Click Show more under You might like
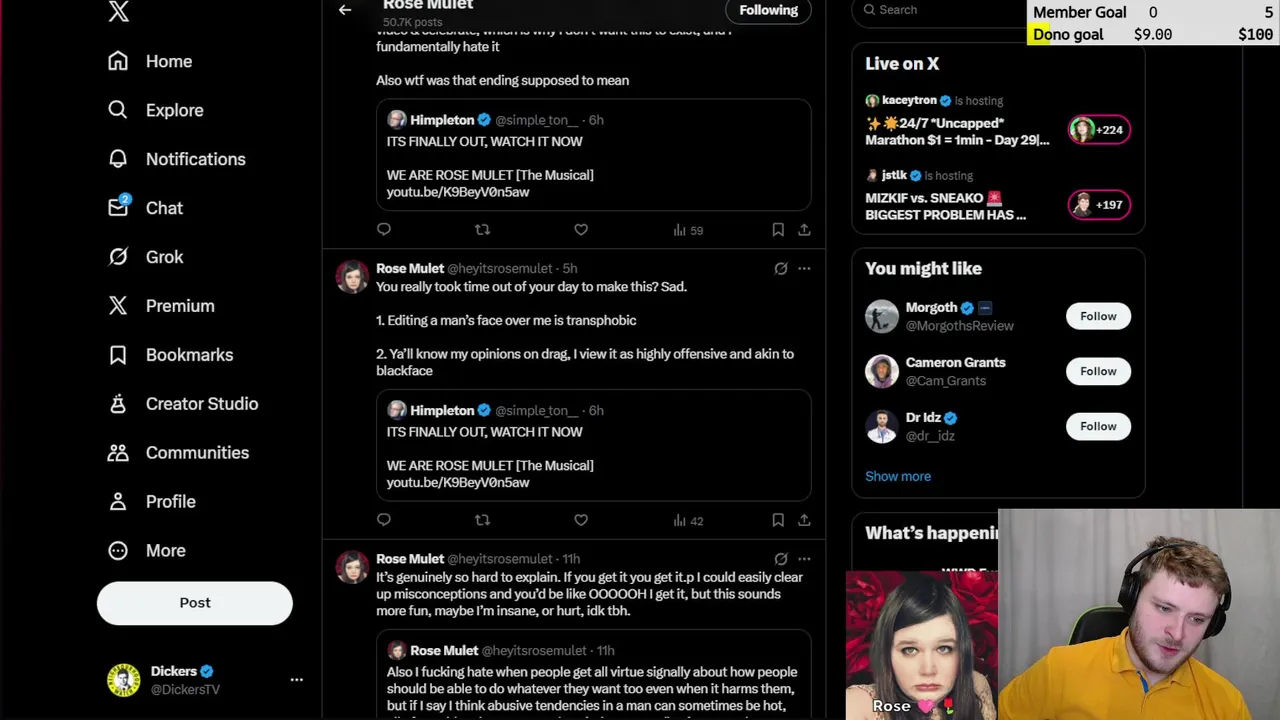This screenshot has width=1280, height=720. 898,476
